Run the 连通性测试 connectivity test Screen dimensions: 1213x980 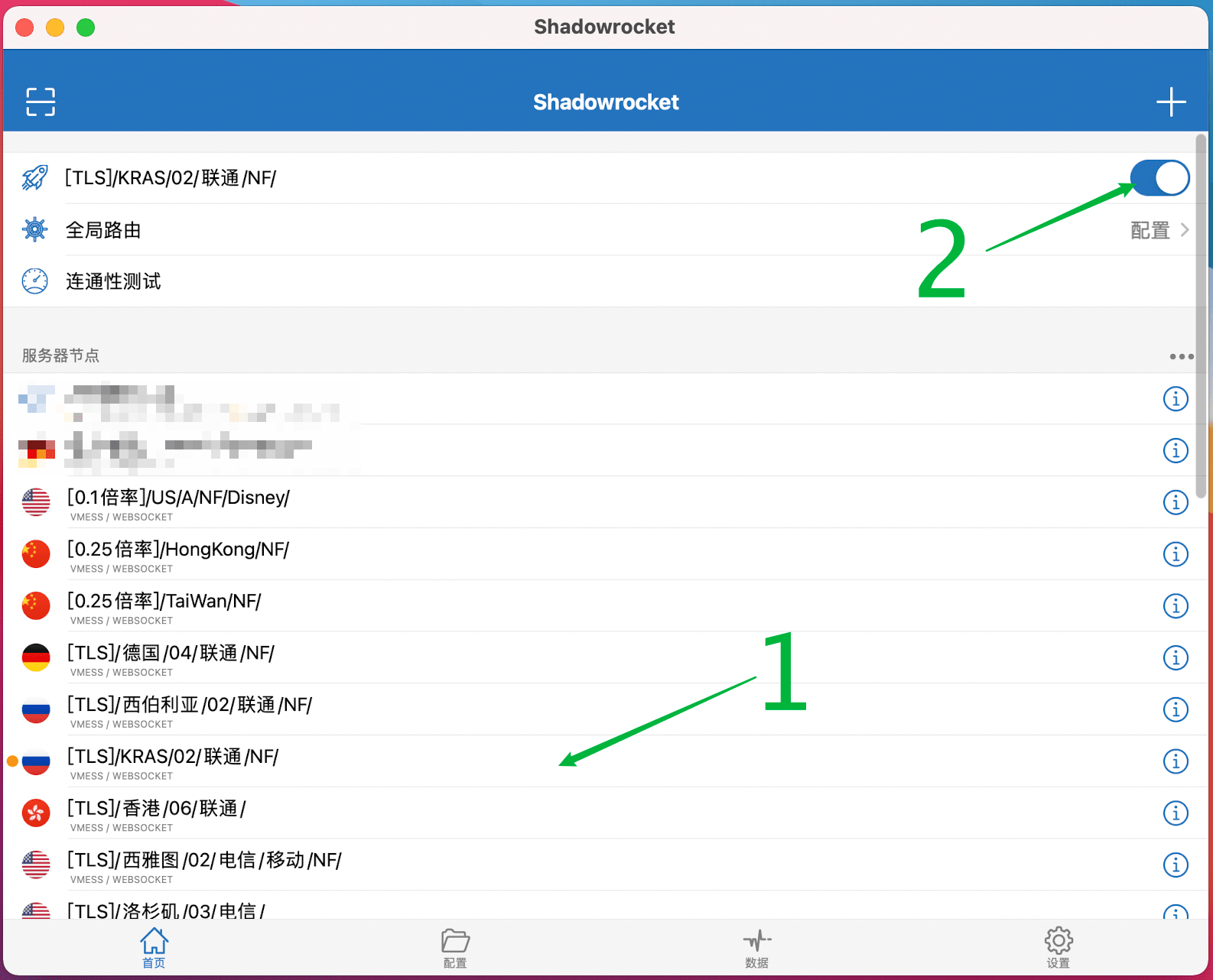tap(113, 281)
